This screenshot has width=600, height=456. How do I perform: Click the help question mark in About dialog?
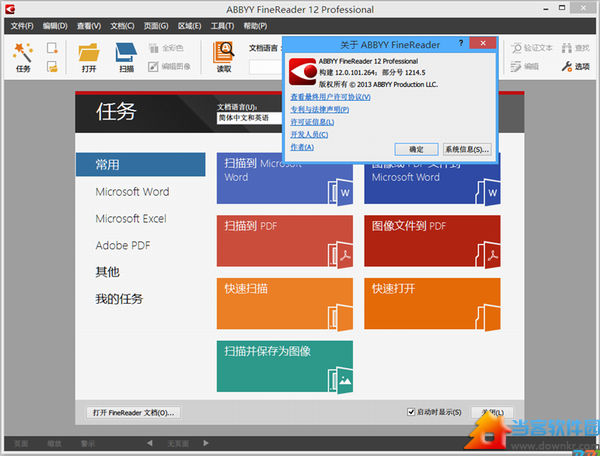coord(461,43)
